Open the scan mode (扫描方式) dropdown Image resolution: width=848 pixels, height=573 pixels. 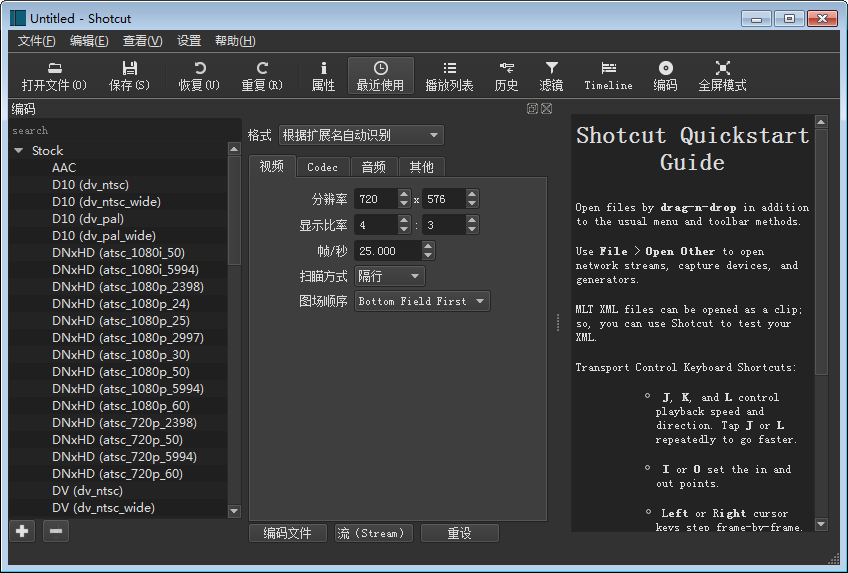pyautogui.click(x=389, y=276)
